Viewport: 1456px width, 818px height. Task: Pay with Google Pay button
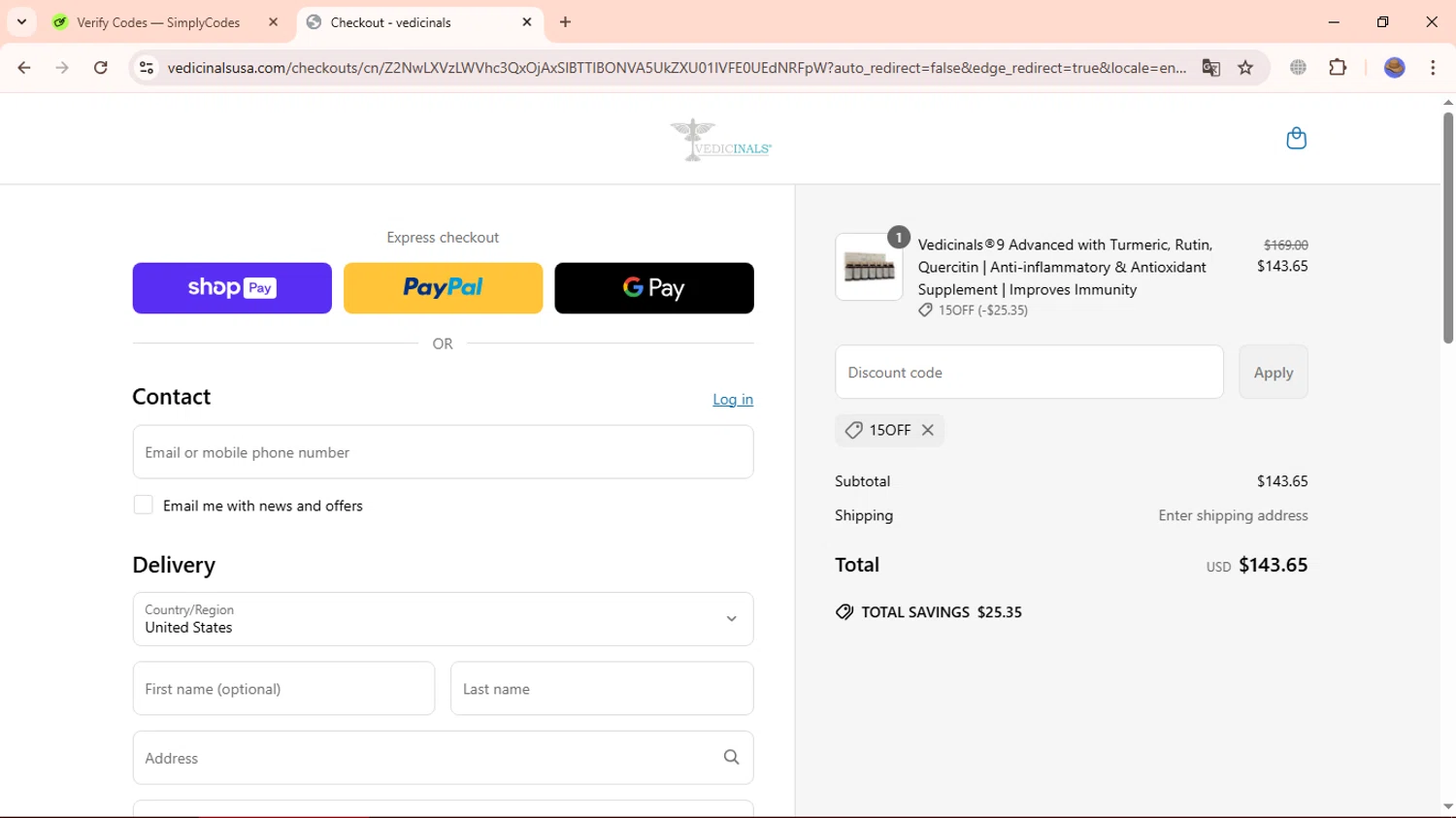(x=654, y=288)
